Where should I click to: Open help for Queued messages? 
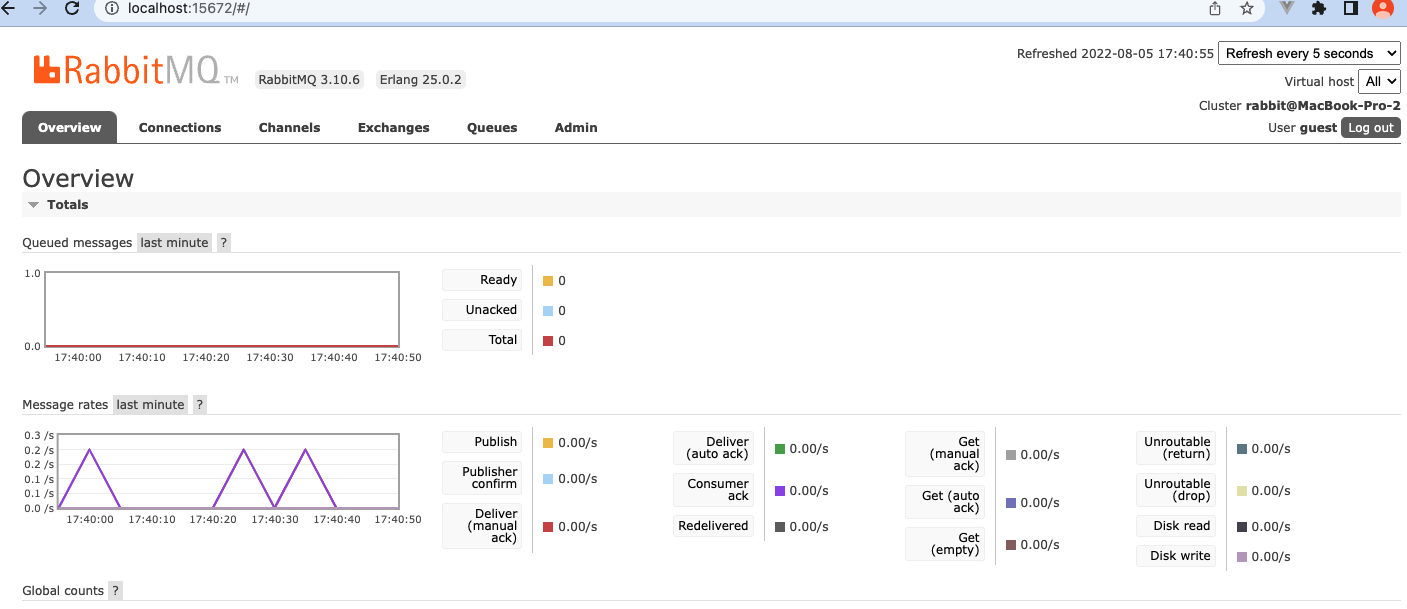coord(224,243)
